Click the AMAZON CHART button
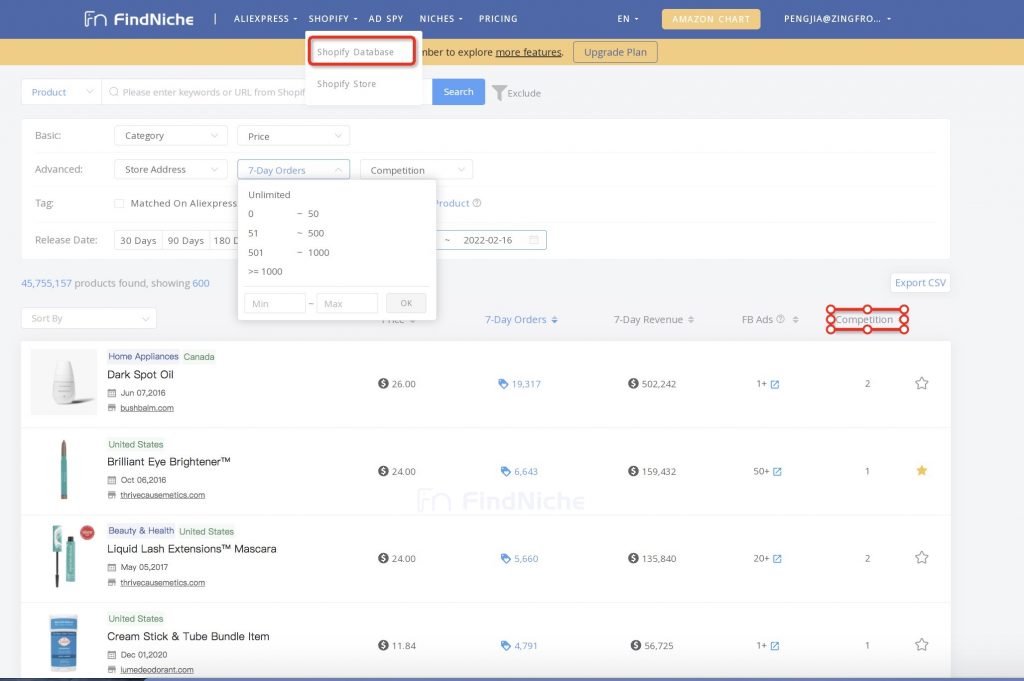This screenshot has width=1024, height=681. point(711,19)
